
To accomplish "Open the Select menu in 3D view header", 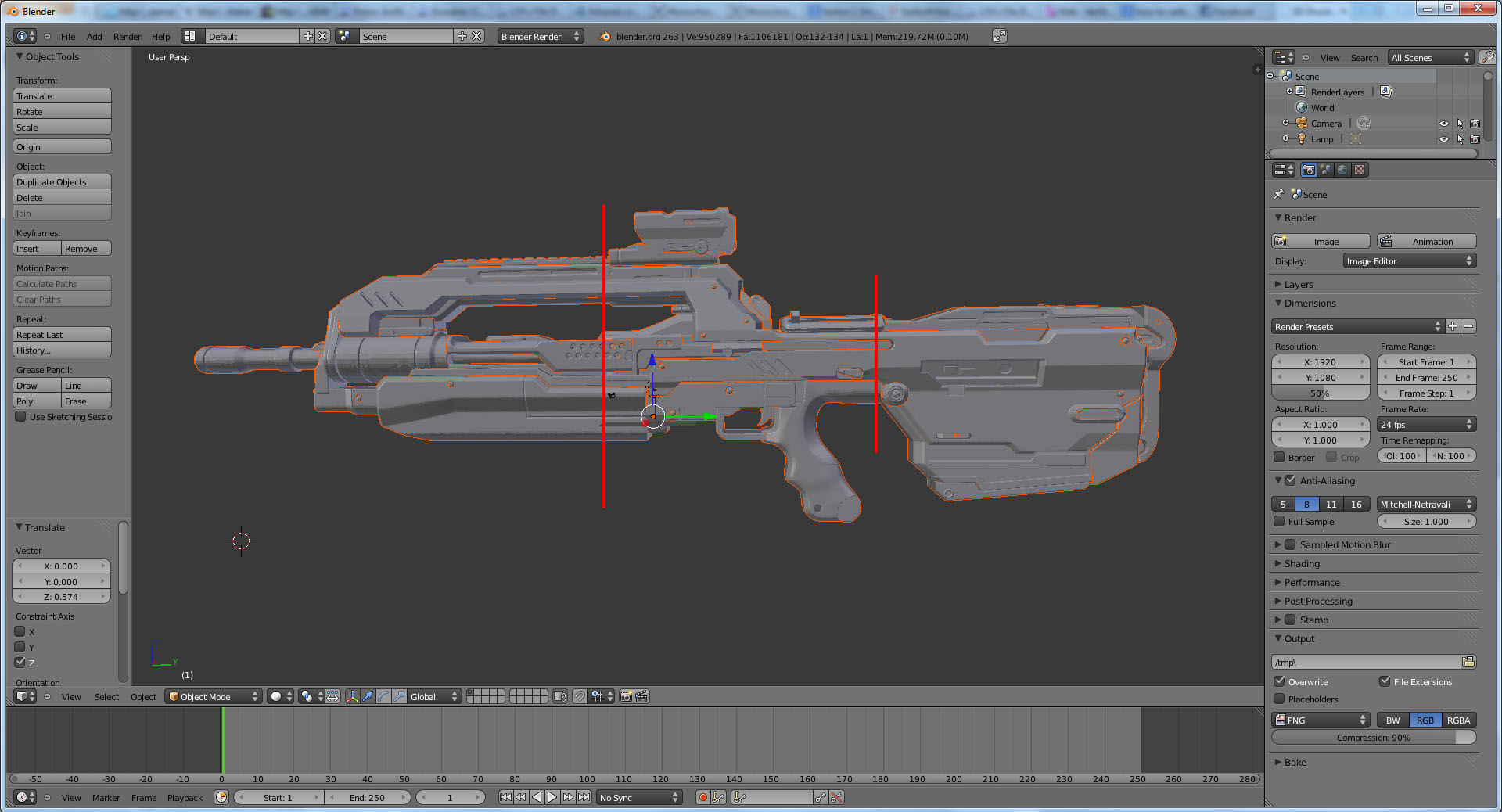I will pos(106,696).
